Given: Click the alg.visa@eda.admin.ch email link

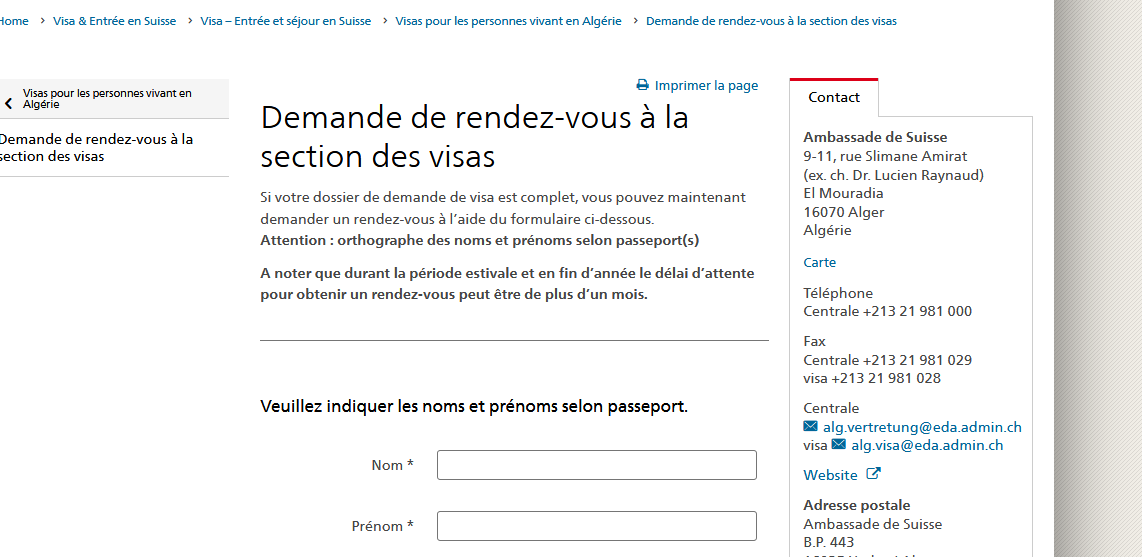Looking at the screenshot, I should click(x=927, y=445).
